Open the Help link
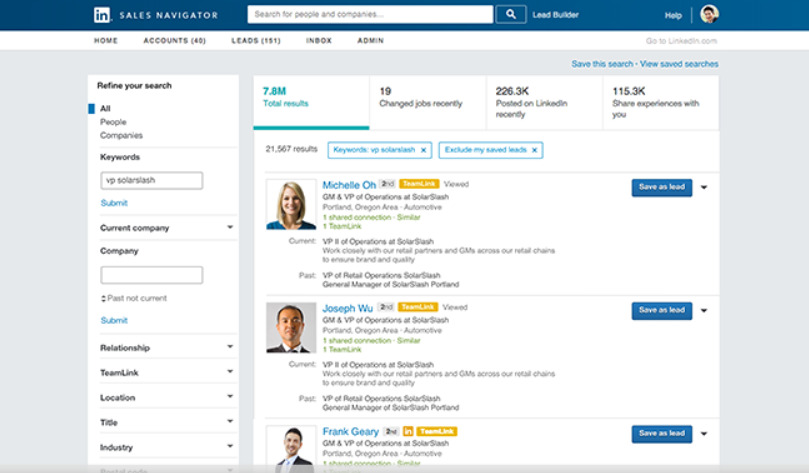Screen dimensions: 809x473 tap(673, 15)
